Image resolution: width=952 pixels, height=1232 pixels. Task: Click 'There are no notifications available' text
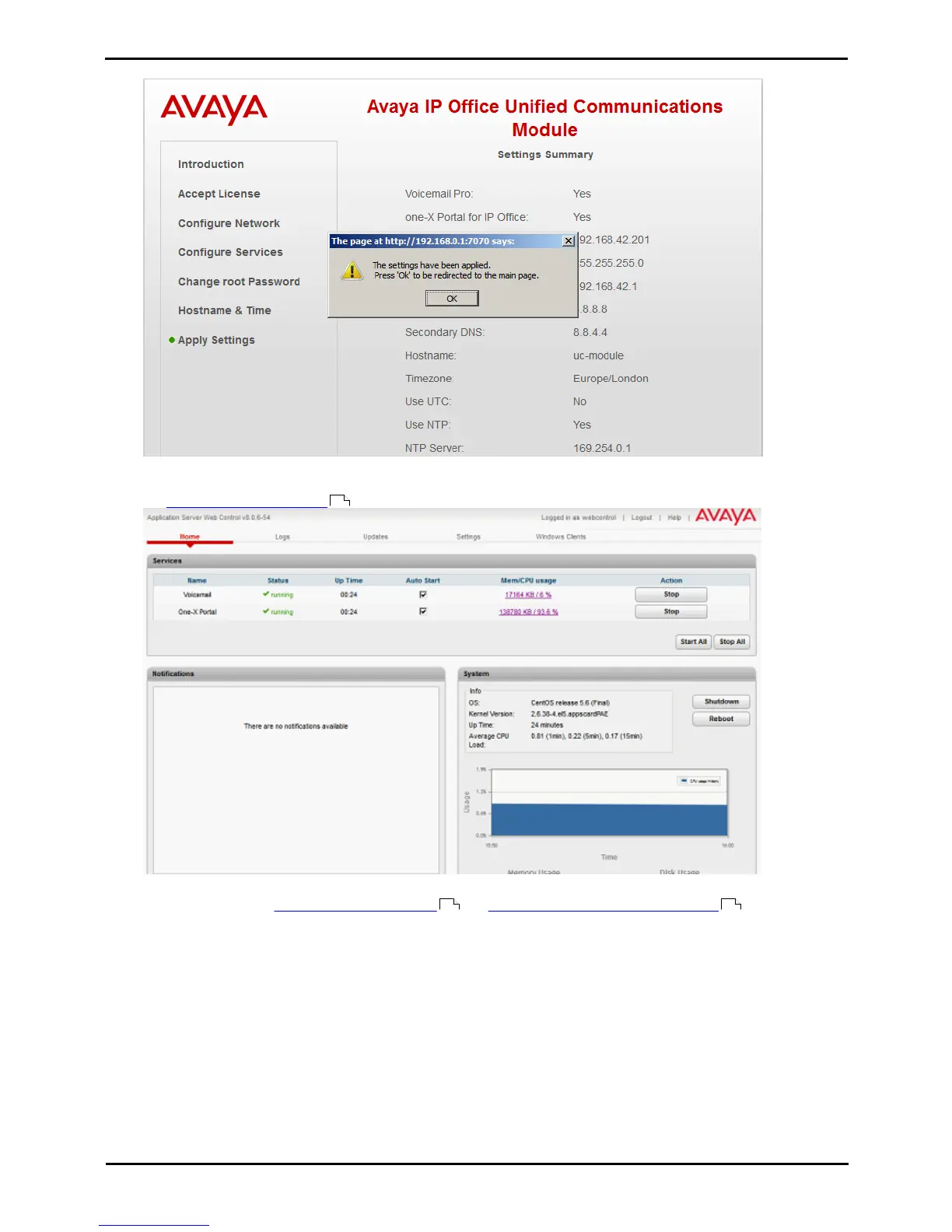pos(296,726)
